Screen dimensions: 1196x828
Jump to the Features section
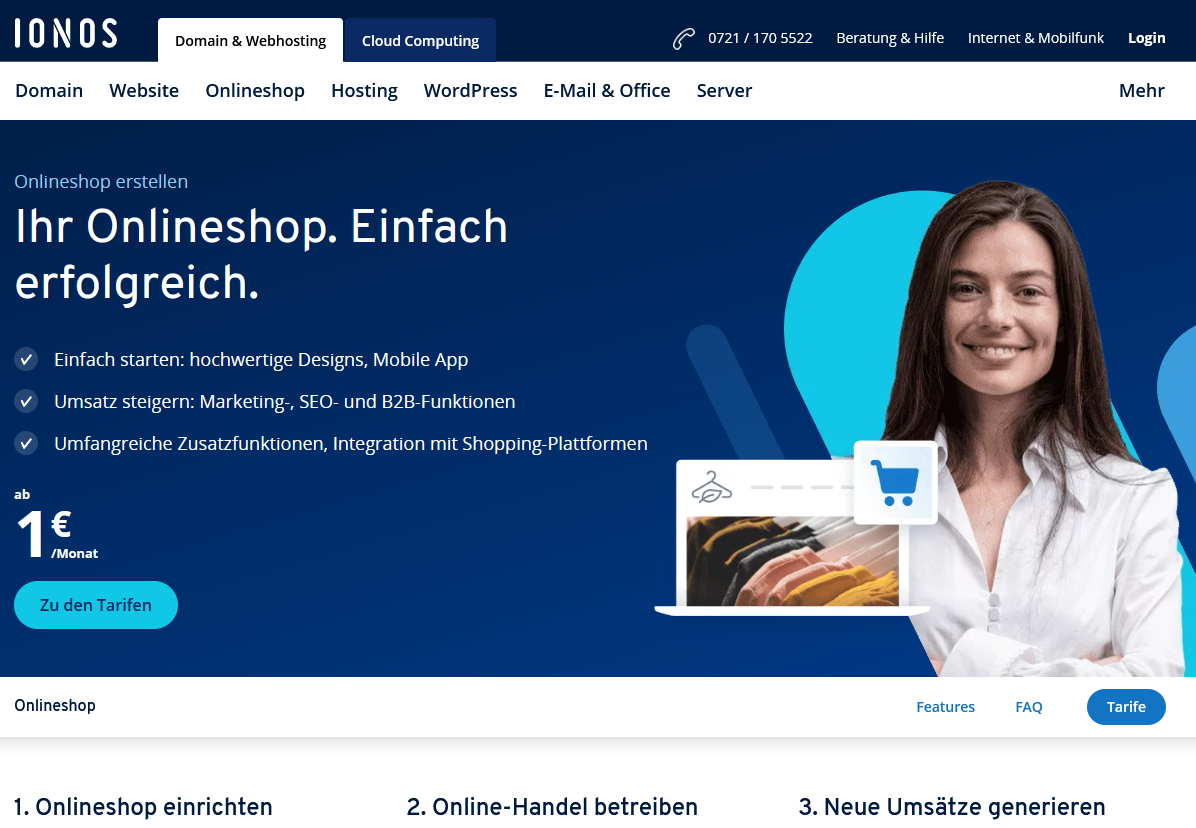coord(945,707)
